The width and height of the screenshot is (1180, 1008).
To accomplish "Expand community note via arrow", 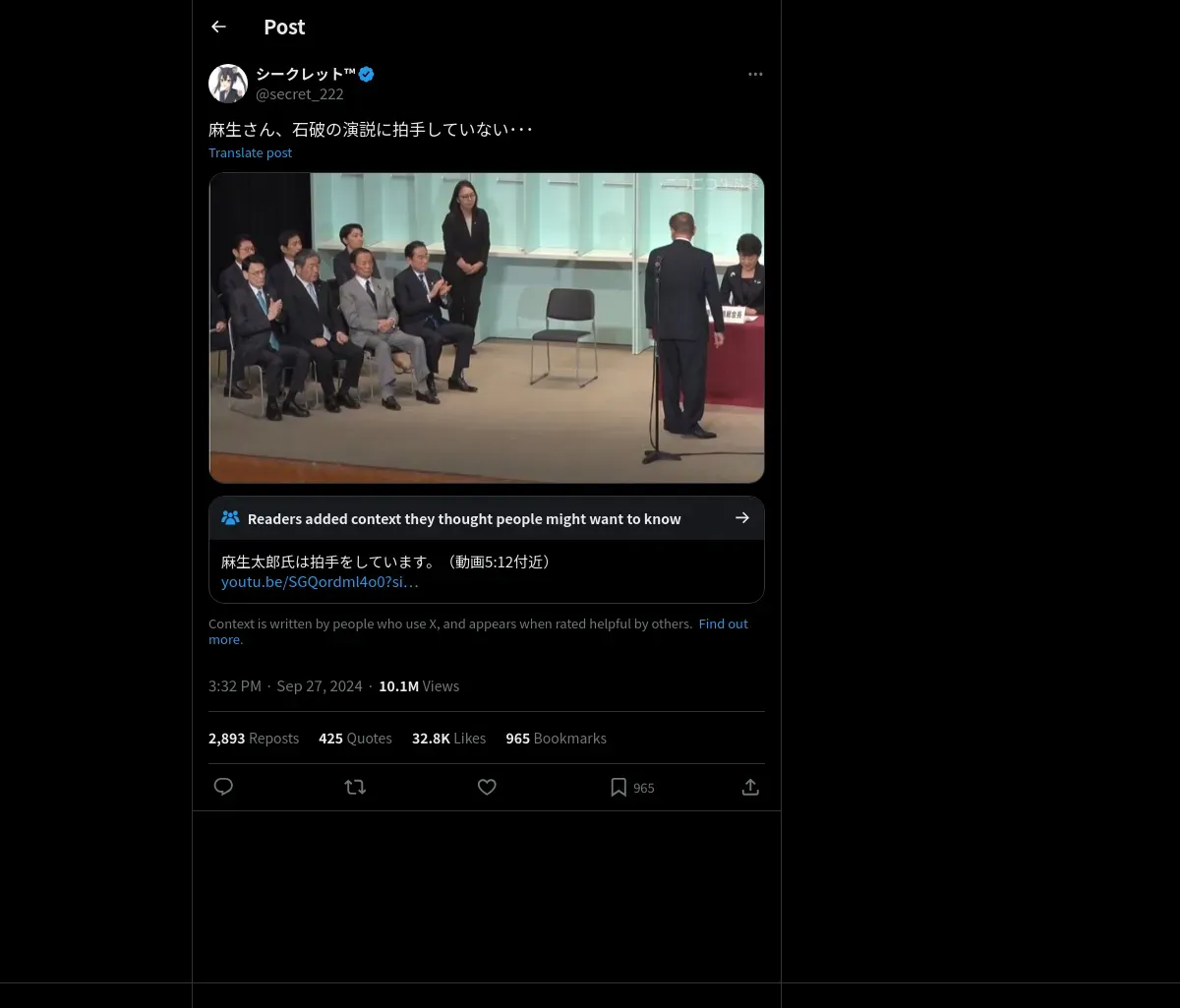I will click(x=742, y=517).
